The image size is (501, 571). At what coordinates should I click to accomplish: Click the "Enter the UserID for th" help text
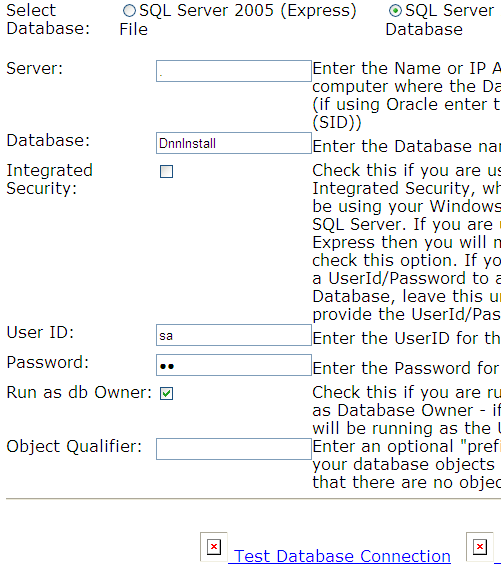click(x=407, y=338)
